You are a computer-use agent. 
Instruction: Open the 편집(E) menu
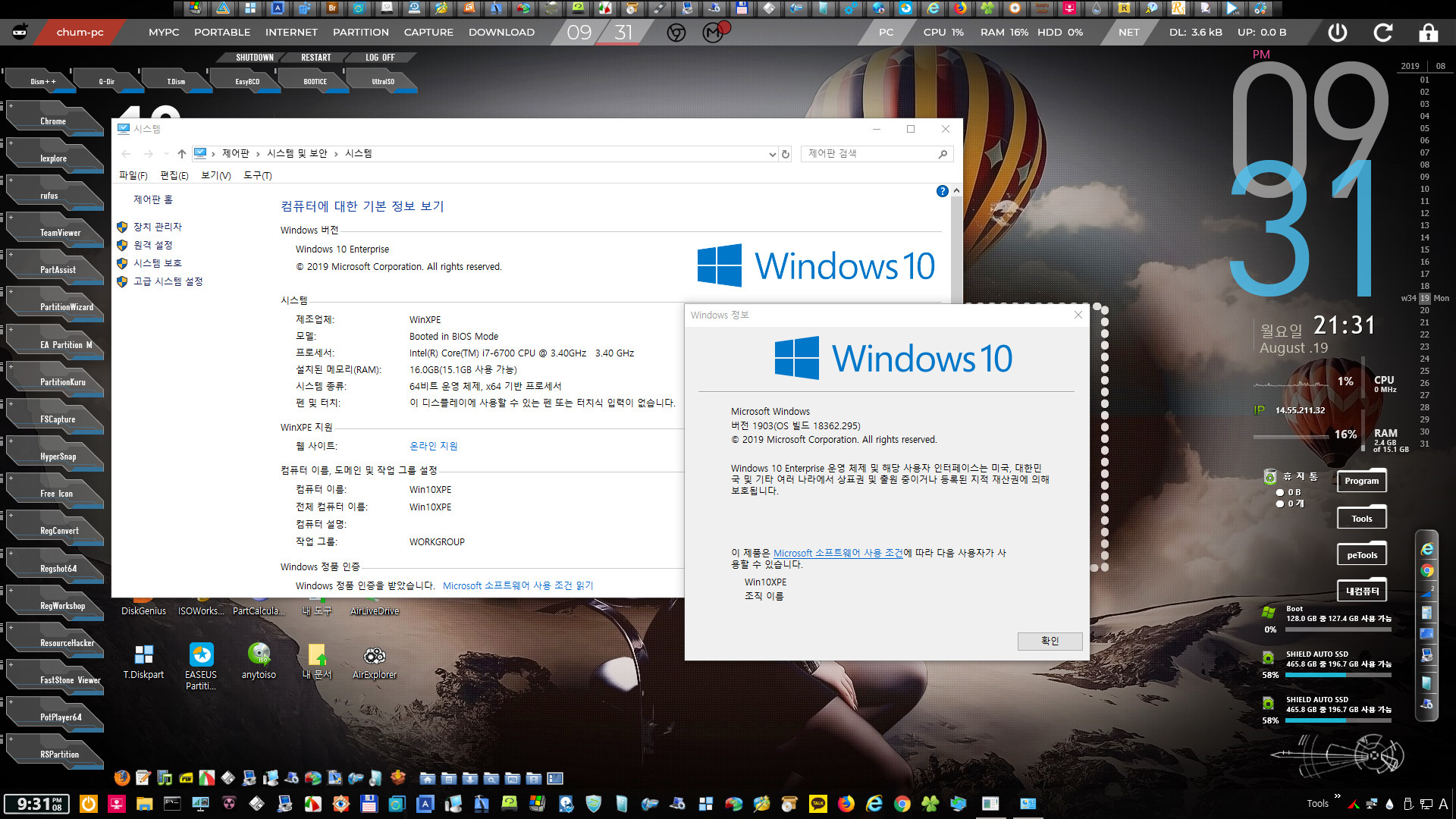point(174,175)
